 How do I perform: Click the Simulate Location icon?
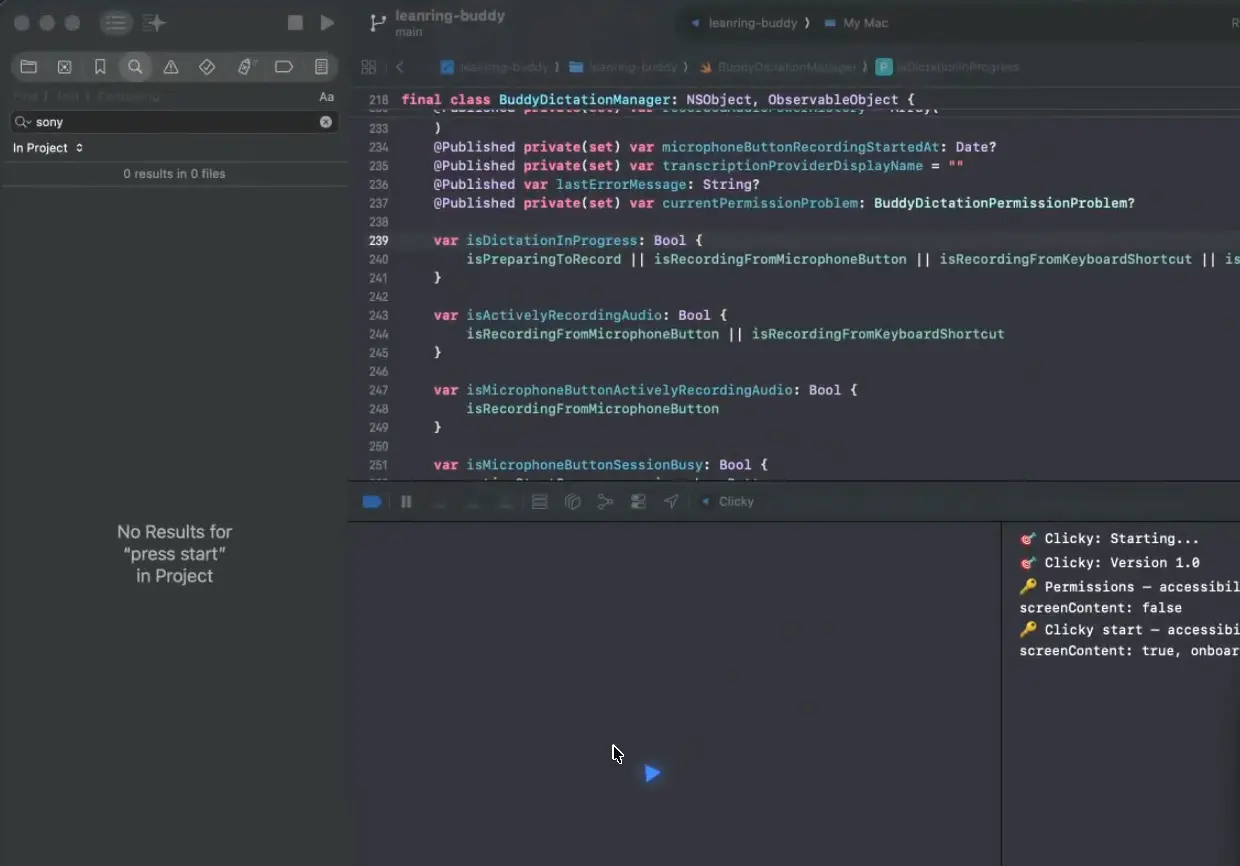pyautogui.click(x=671, y=501)
